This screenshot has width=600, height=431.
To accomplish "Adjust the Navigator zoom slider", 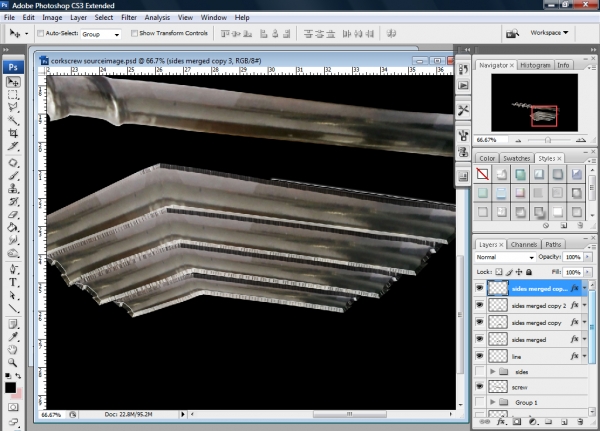I will pos(548,140).
